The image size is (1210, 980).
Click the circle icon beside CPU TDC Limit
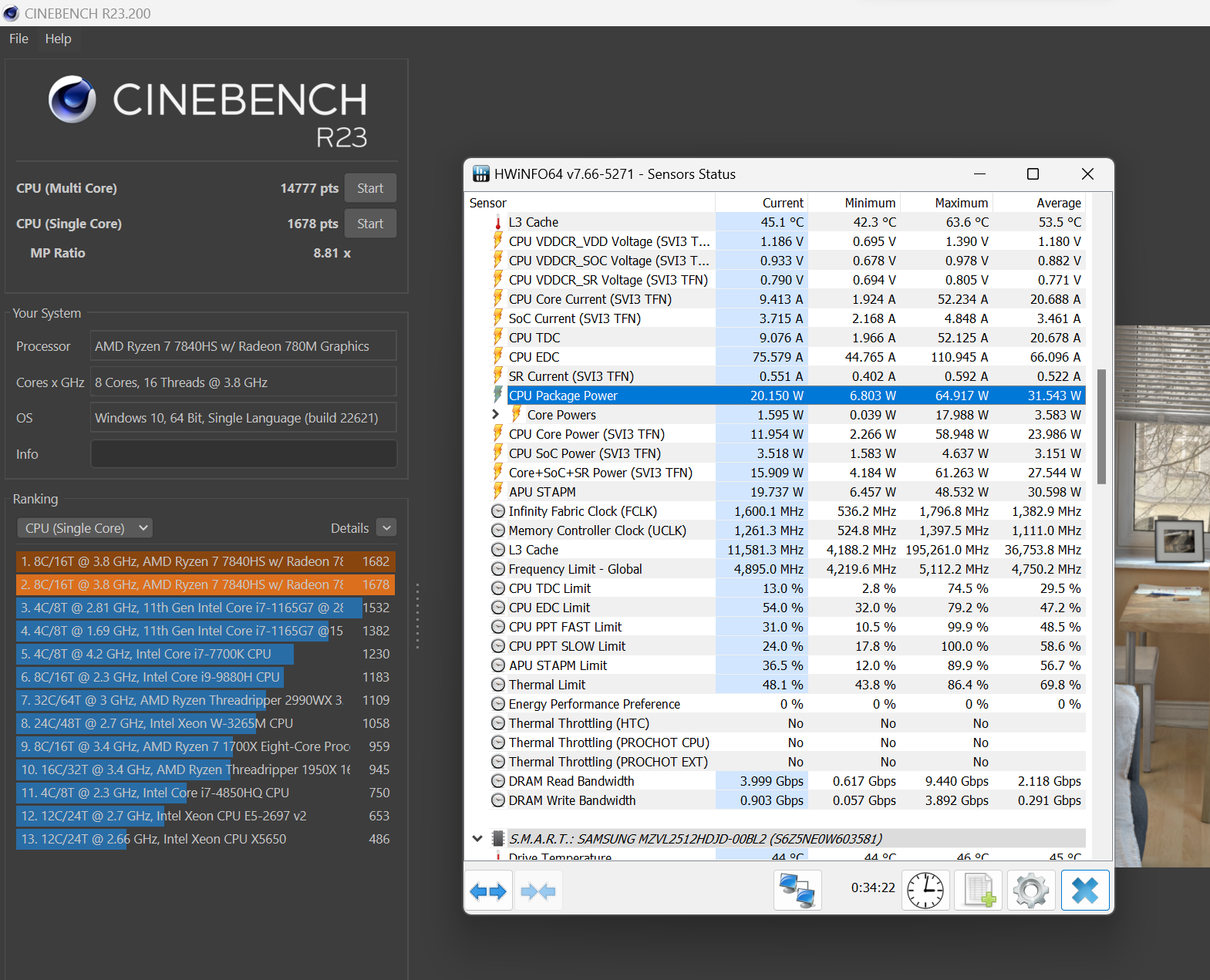click(x=498, y=588)
